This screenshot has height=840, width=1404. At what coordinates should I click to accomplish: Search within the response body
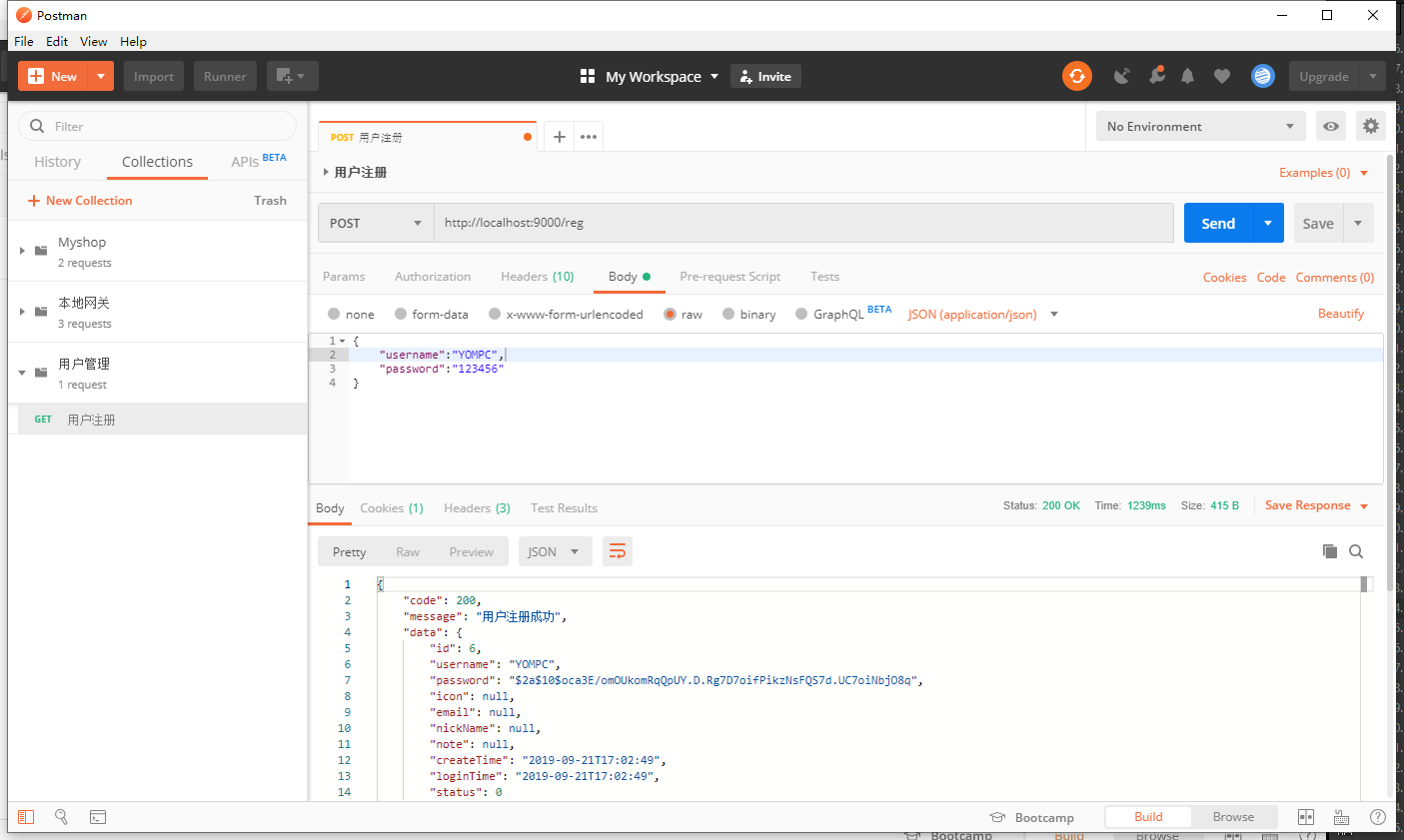point(1356,551)
